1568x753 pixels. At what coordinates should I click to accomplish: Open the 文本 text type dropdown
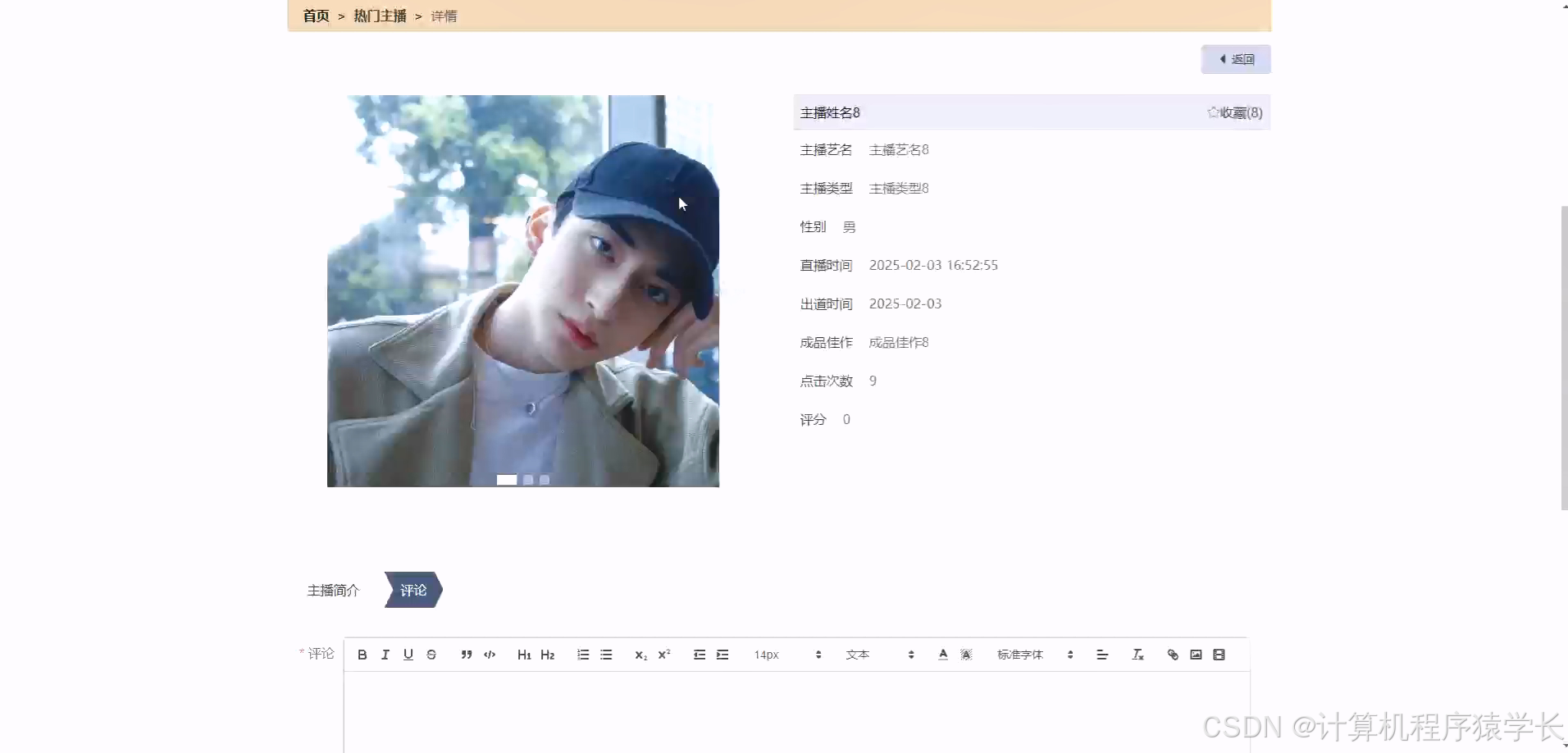[880, 655]
